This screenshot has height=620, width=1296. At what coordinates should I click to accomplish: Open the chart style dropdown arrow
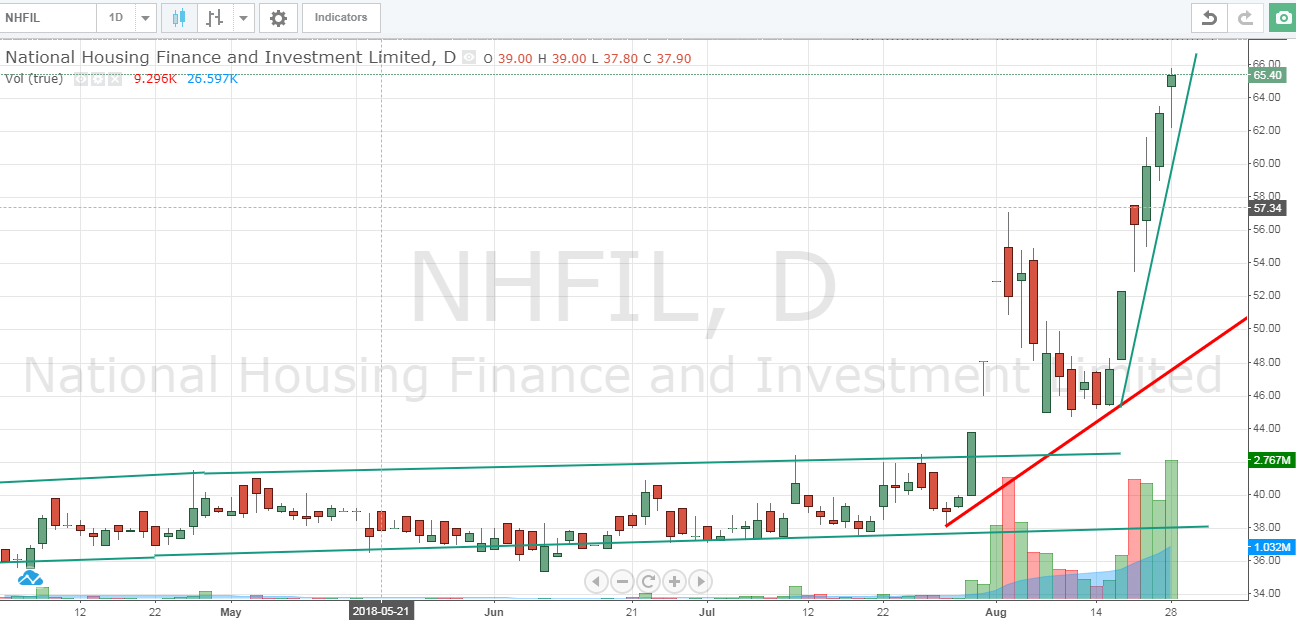tap(244, 17)
